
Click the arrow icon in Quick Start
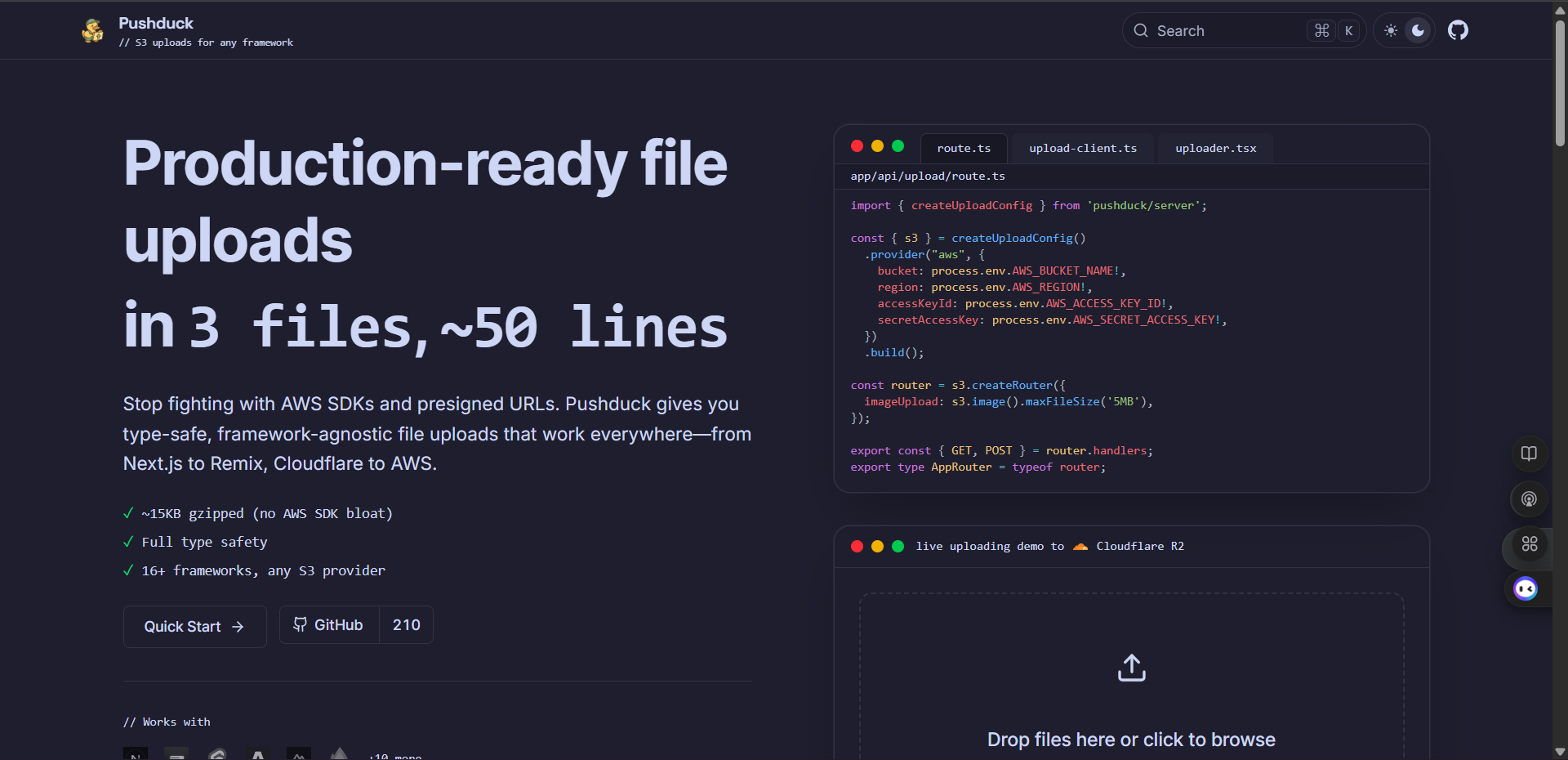(x=238, y=627)
